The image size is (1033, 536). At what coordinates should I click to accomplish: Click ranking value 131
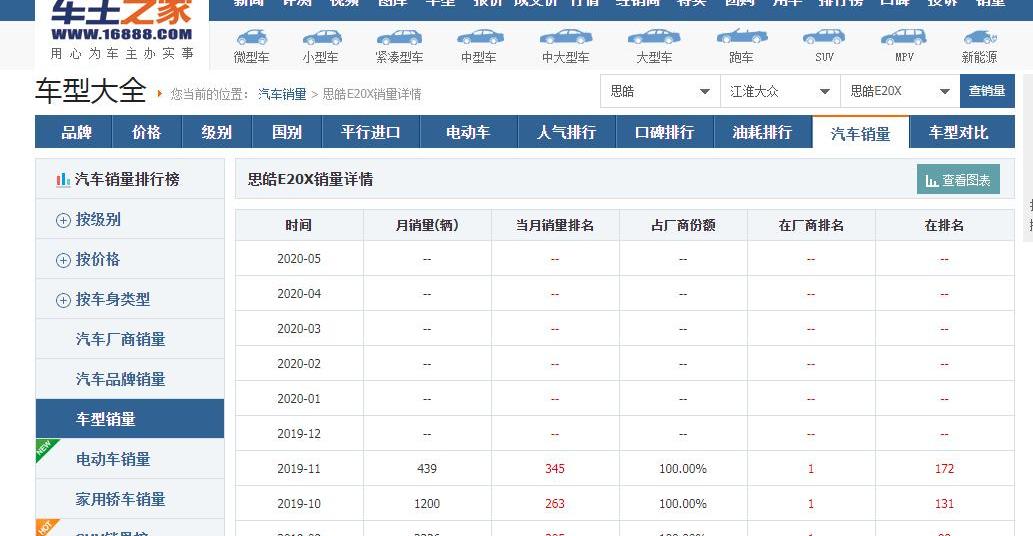(944, 504)
